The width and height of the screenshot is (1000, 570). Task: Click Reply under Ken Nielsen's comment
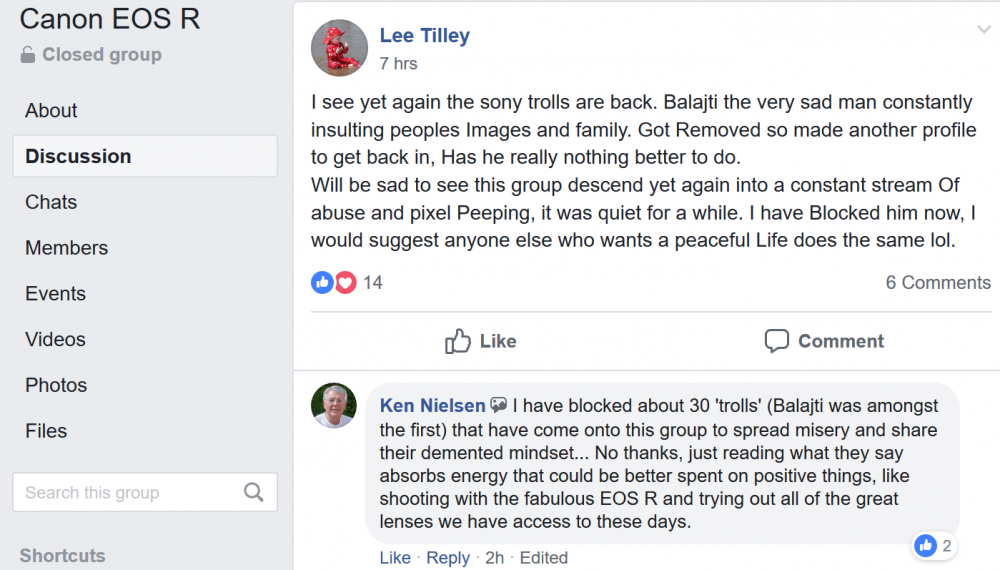tap(447, 558)
